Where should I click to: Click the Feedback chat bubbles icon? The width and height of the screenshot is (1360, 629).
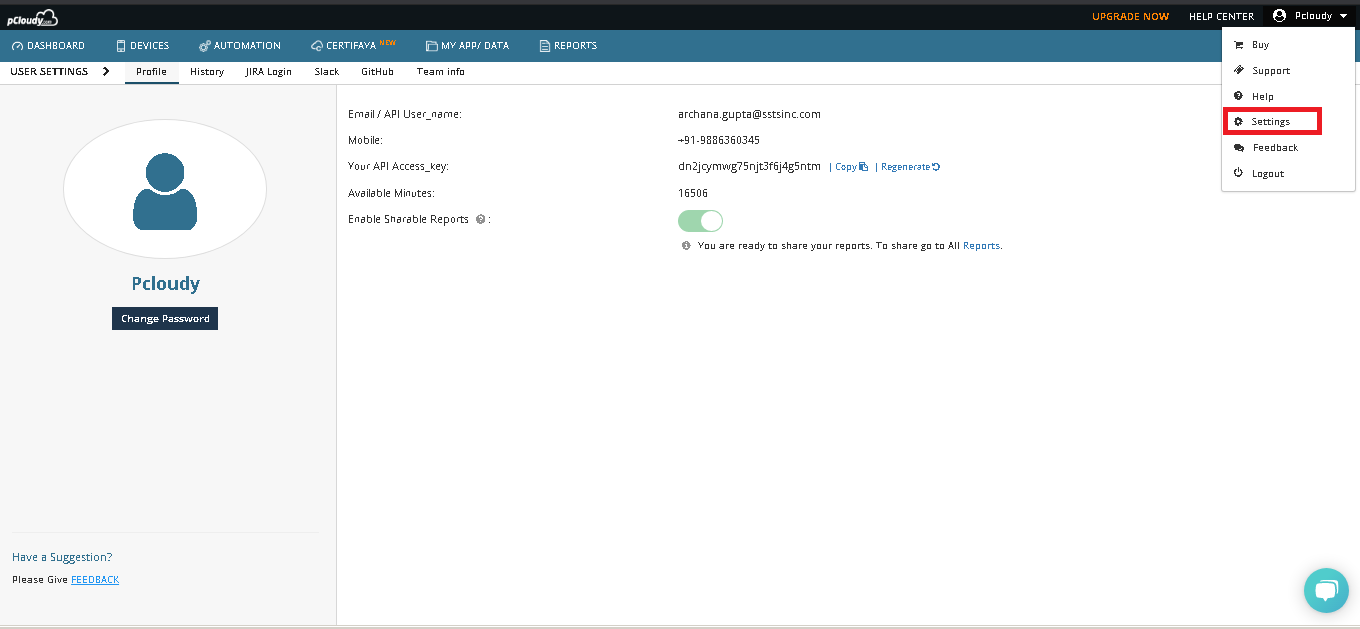1239,148
